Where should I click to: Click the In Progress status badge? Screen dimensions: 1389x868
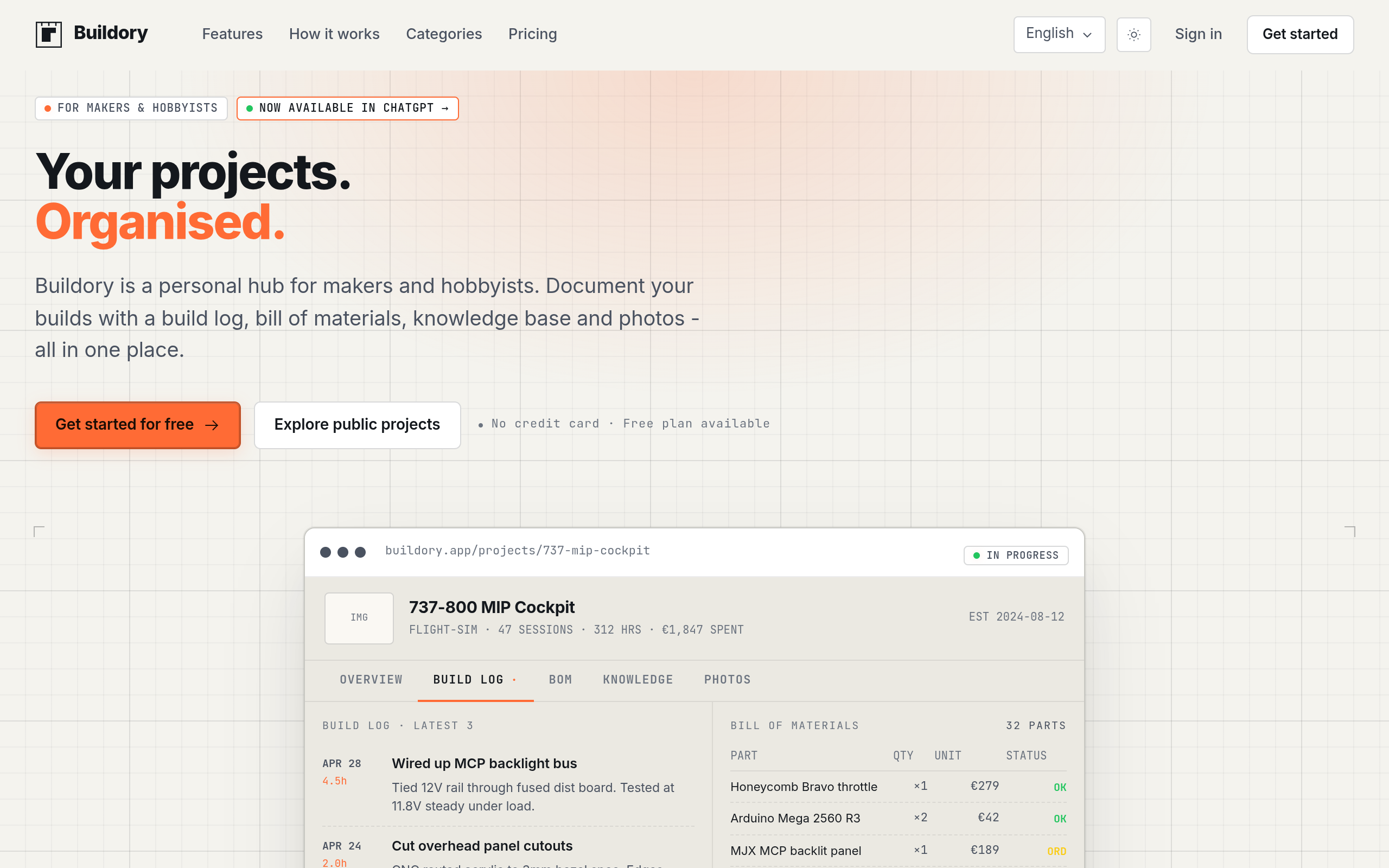(x=1016, y=555)
